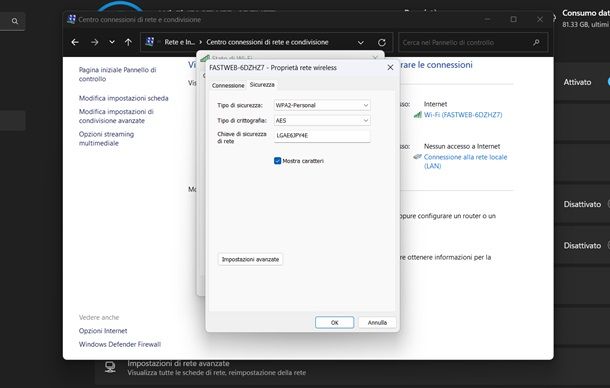Click the Annulla button

377,323
